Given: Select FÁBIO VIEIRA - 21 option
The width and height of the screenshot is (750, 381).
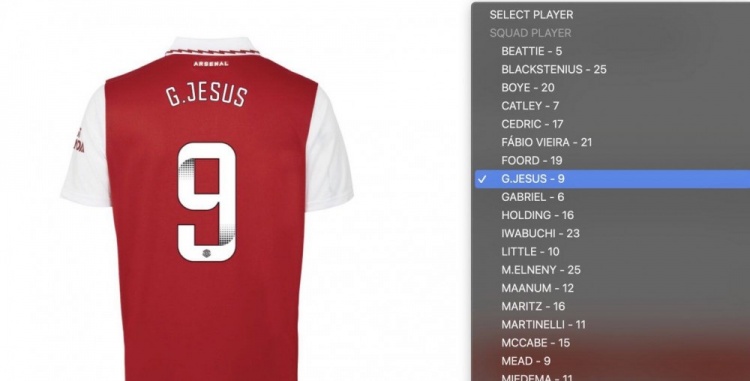Looking at the screenshot, I should 612,142.
